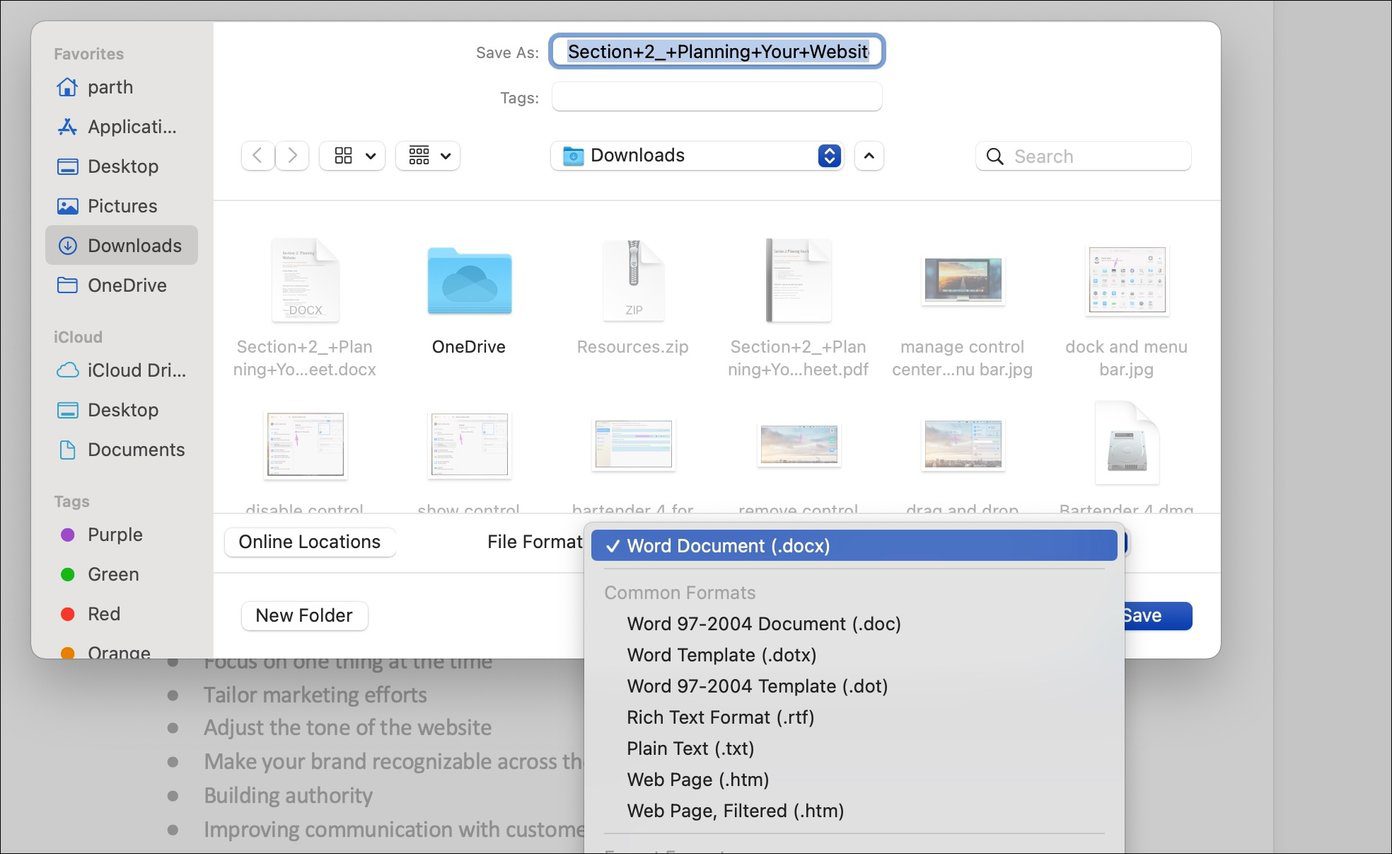Screen dimensions: 1392x854
Task: Go back using the left chevron button
Action: pos(258,155)
